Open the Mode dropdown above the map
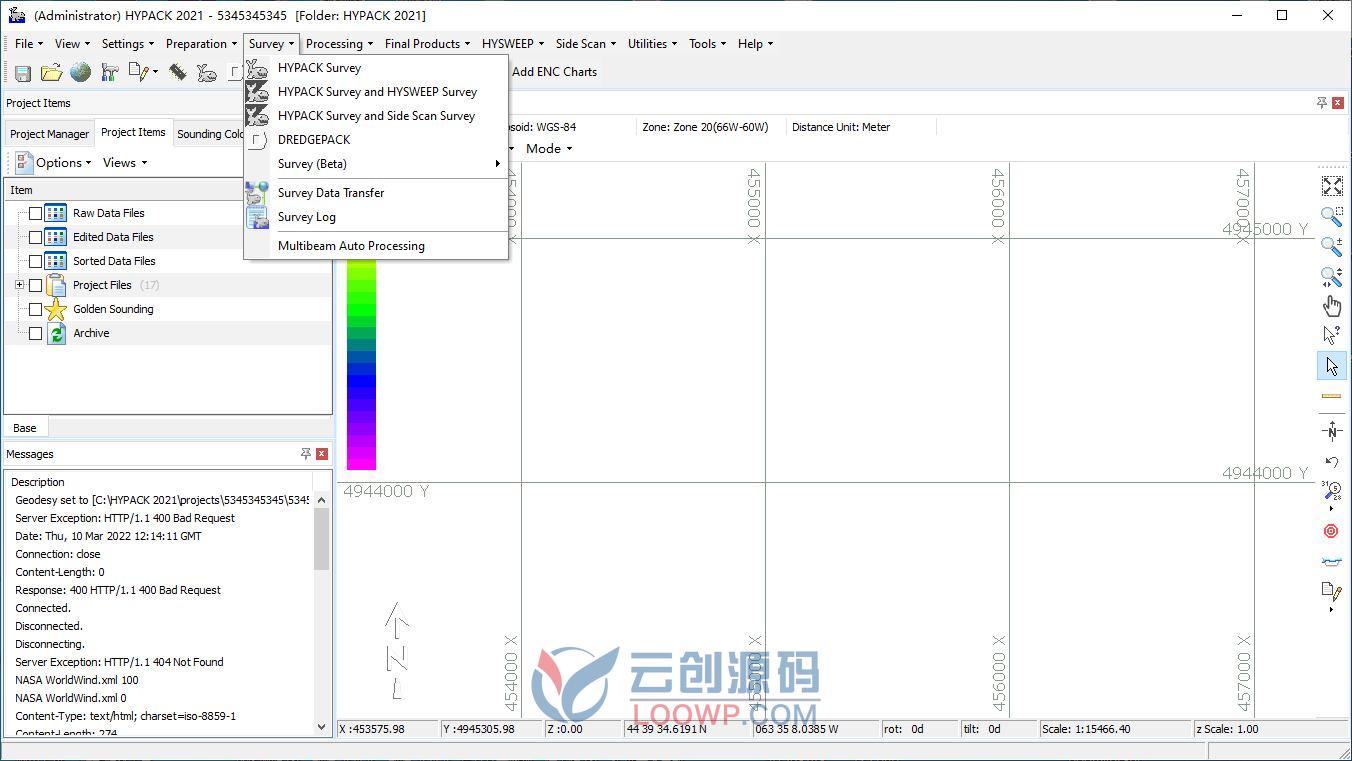1352x761 pixels. (549, 148)
